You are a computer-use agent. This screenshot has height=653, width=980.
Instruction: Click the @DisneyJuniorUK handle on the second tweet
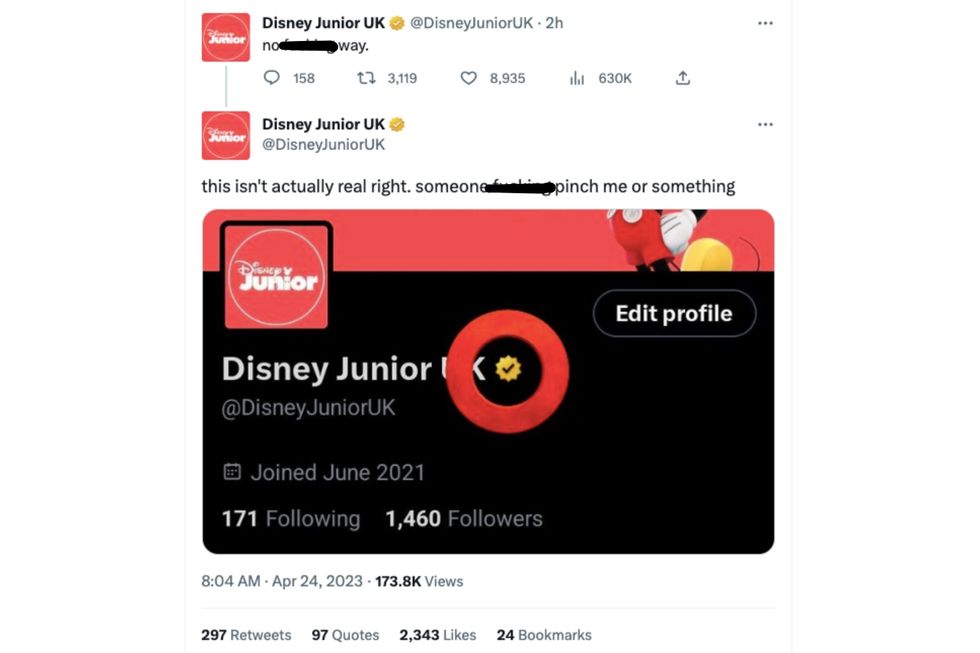[x=323, y=145]
